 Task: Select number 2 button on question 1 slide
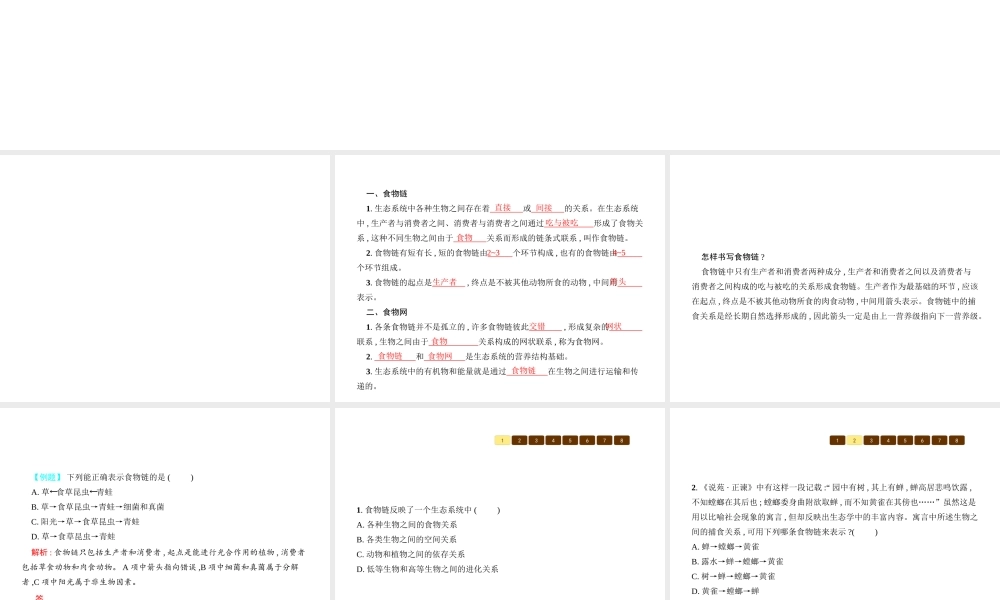click(519, 440)
